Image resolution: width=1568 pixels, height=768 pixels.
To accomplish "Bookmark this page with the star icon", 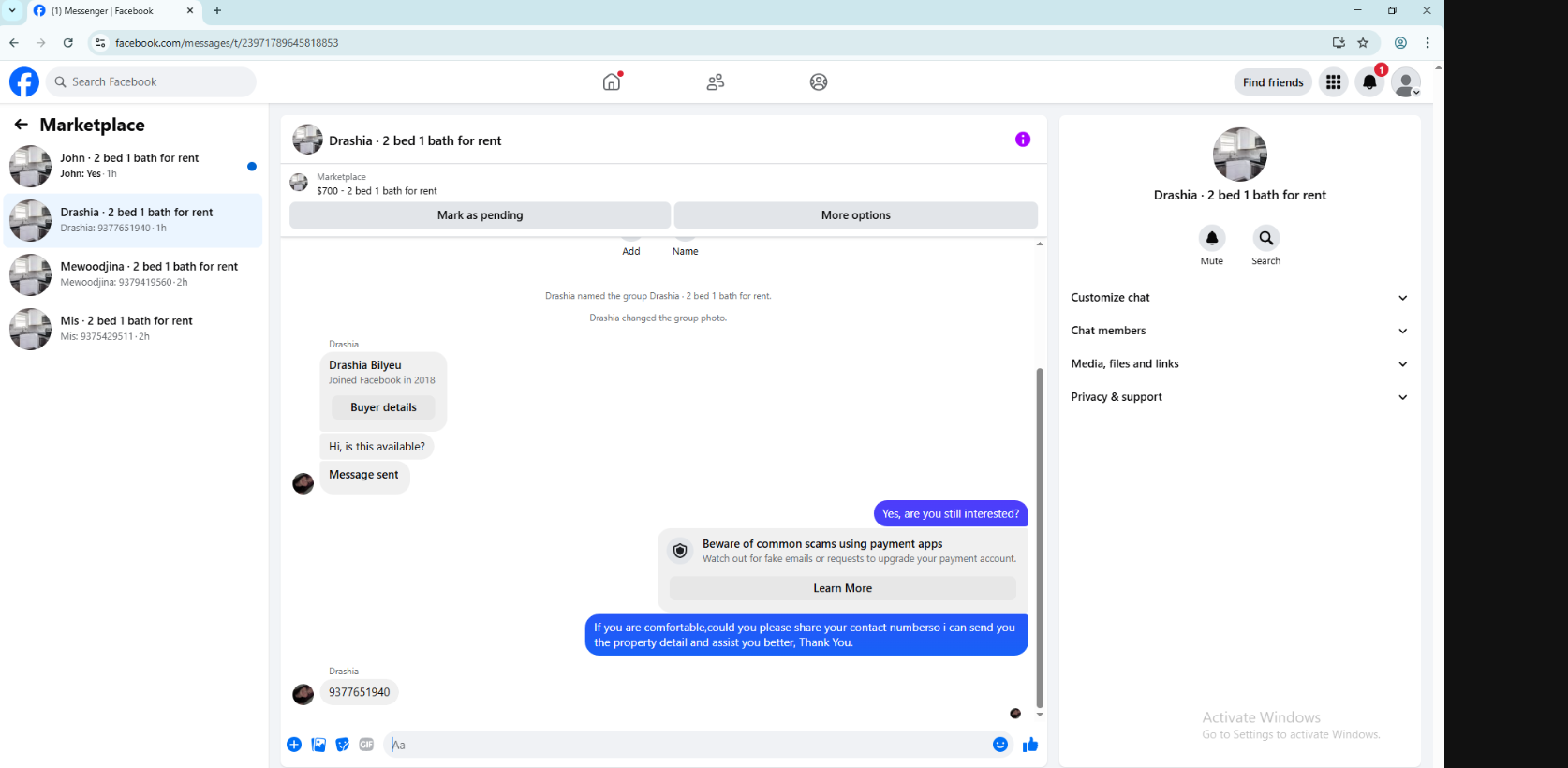I will click(x=1363, y=43).
